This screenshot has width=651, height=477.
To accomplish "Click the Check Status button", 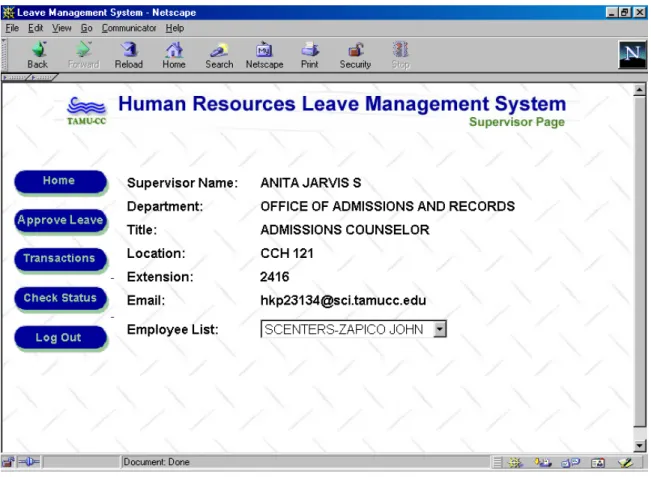I will coord(60,298).
